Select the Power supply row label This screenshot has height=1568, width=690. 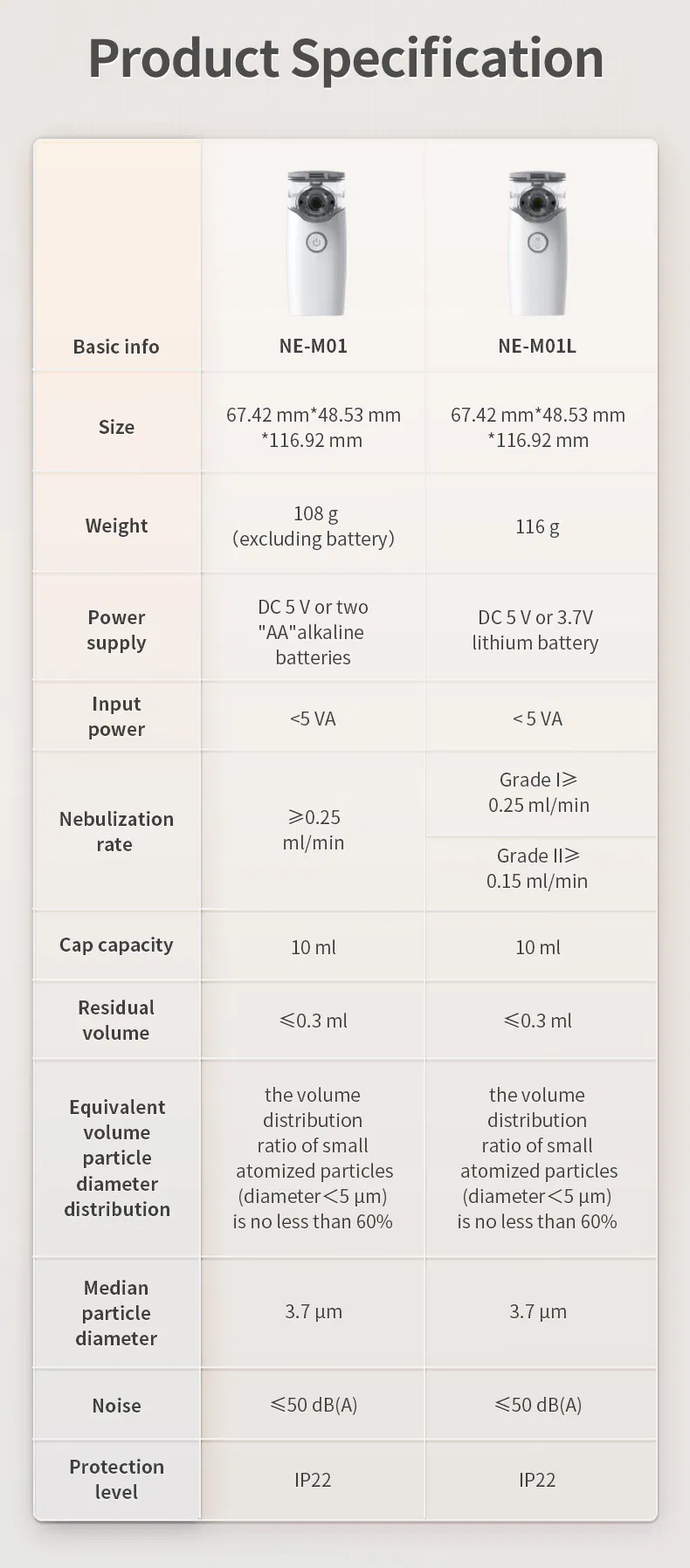coord(116,629)
